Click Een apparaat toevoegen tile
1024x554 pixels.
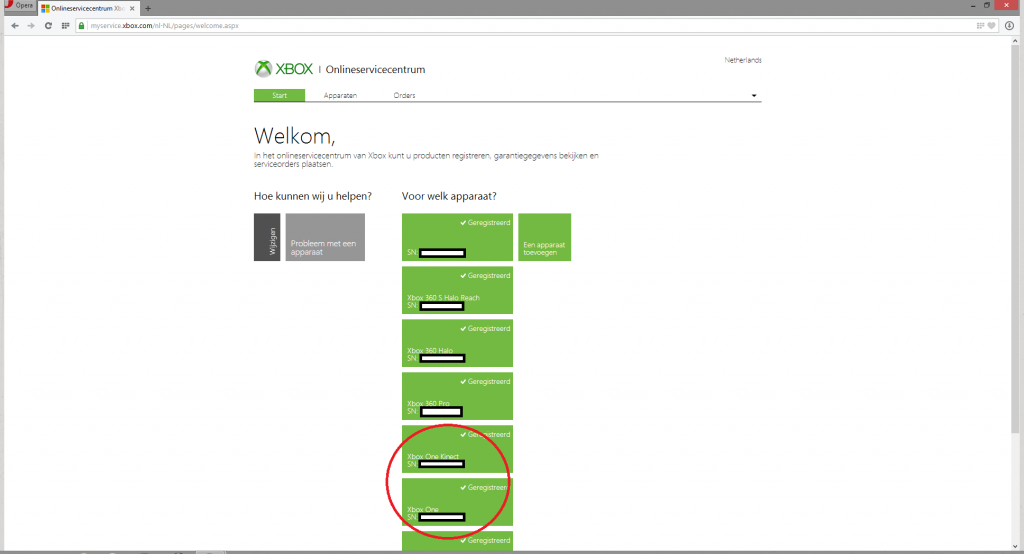[545, 237]
